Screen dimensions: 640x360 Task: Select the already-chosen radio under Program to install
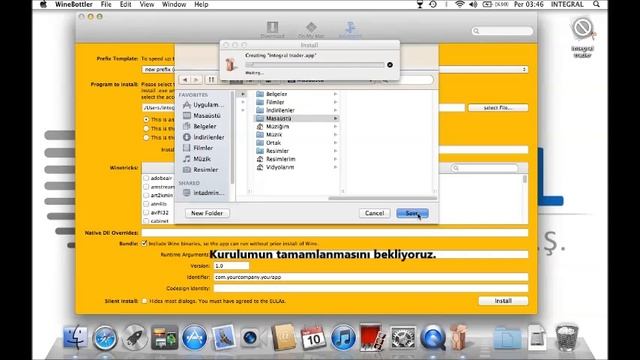[x=146, y=120]
